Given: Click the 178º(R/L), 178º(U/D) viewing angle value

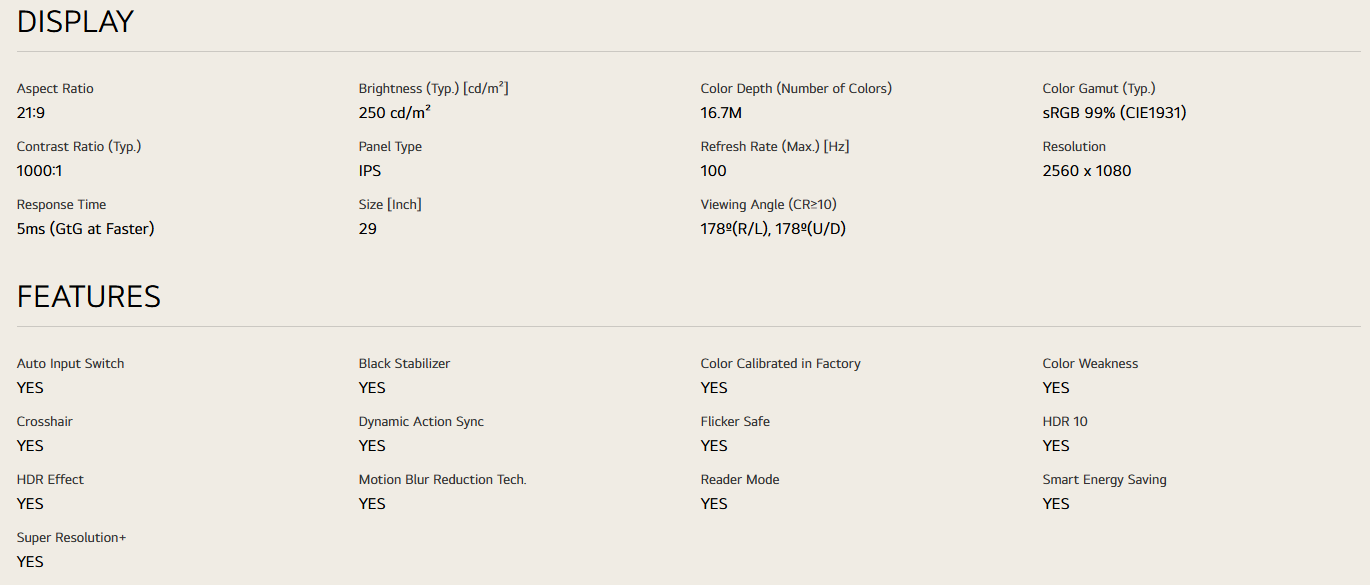Looking at the screenshot, I should click(773, 229).
